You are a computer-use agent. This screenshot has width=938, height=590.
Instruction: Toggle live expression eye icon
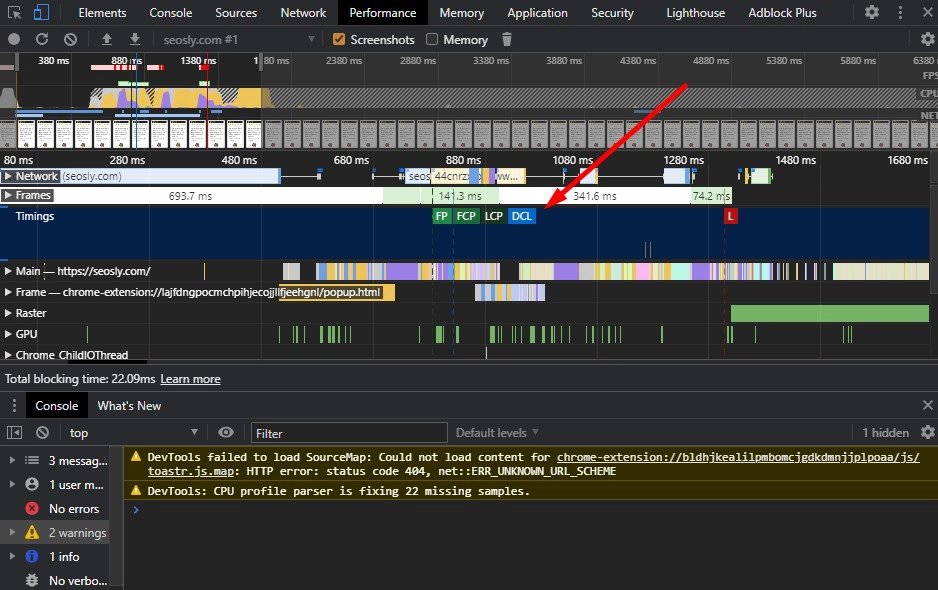226,432
